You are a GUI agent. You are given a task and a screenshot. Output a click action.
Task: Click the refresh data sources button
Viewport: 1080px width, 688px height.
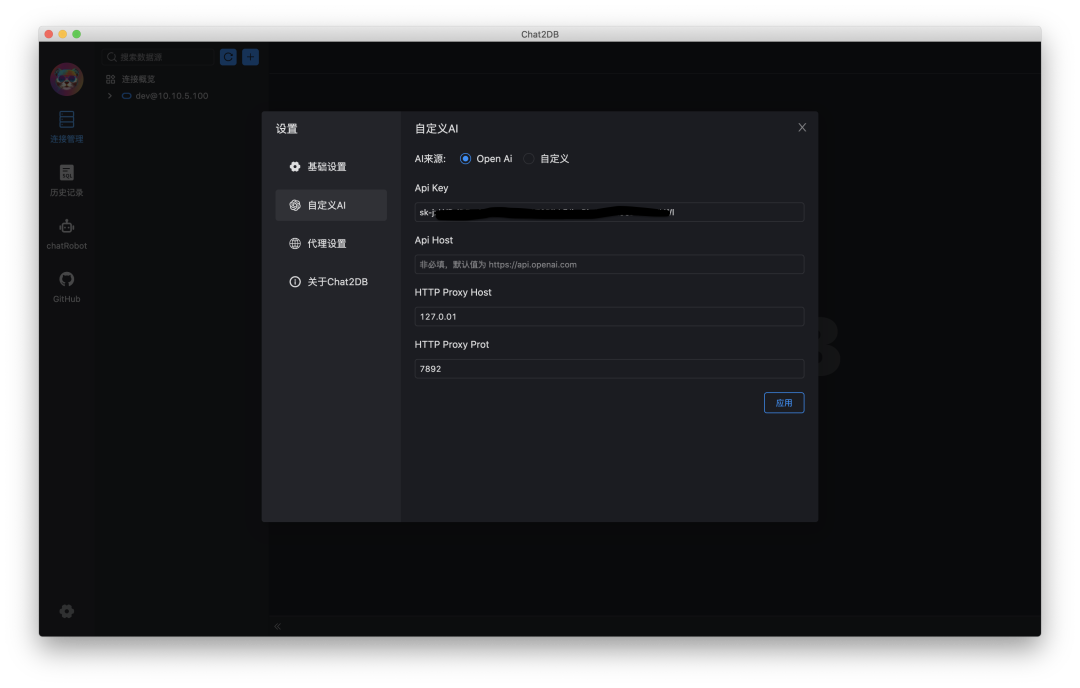click(x=228, y=57)
